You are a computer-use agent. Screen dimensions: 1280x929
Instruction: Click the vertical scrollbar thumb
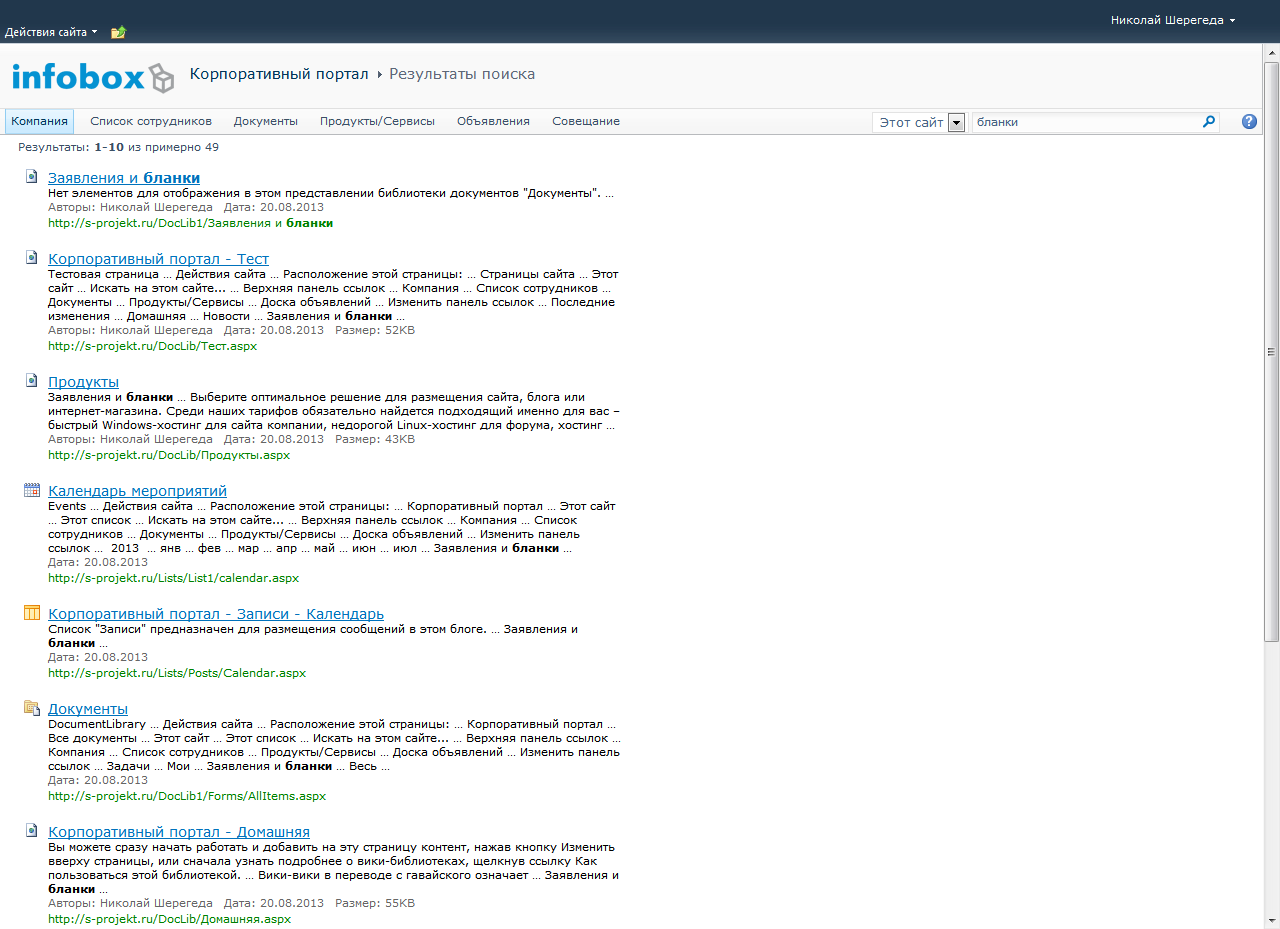(x=1271, y=350)
